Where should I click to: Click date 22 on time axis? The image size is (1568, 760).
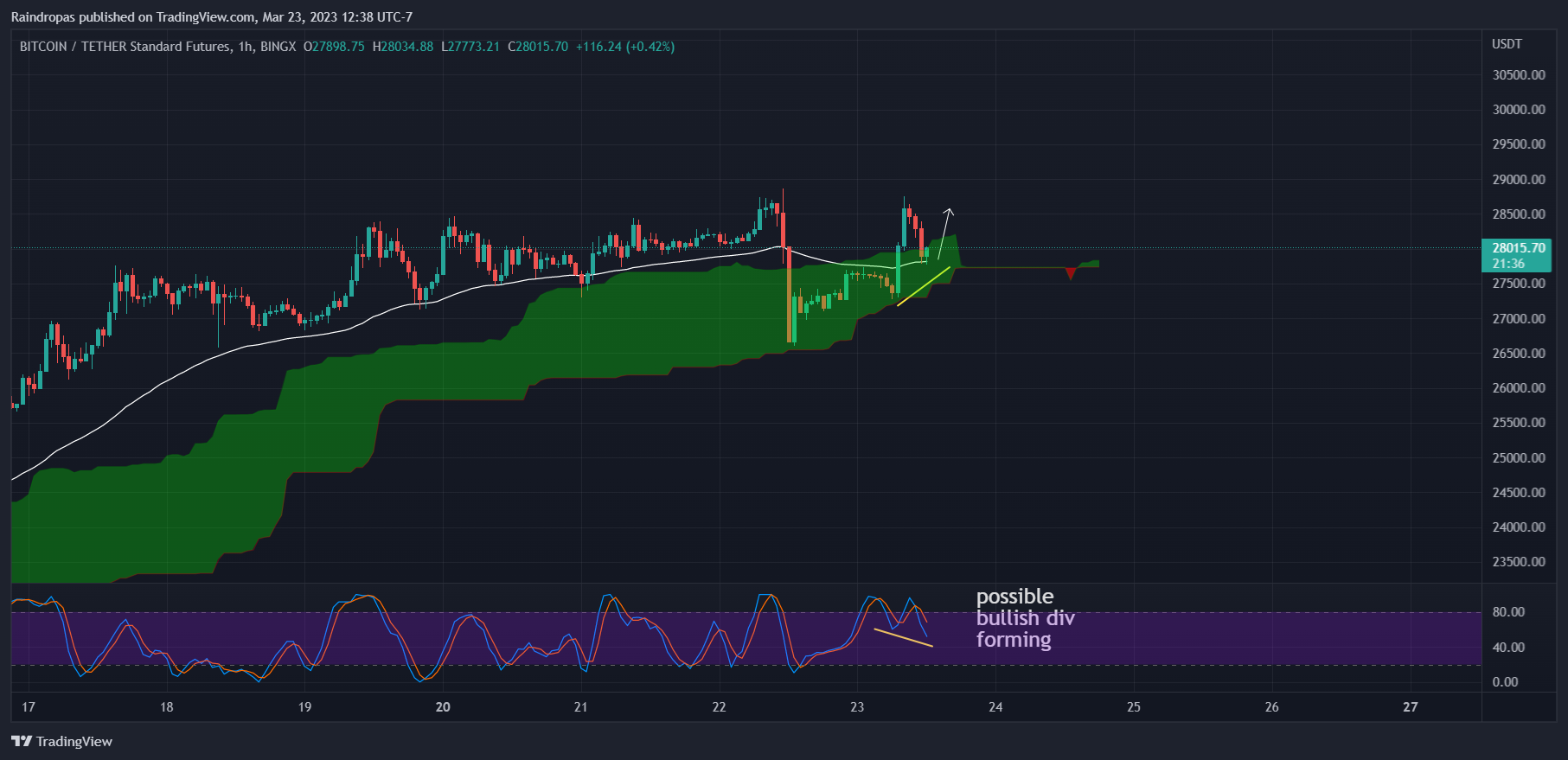coord(719,707)
